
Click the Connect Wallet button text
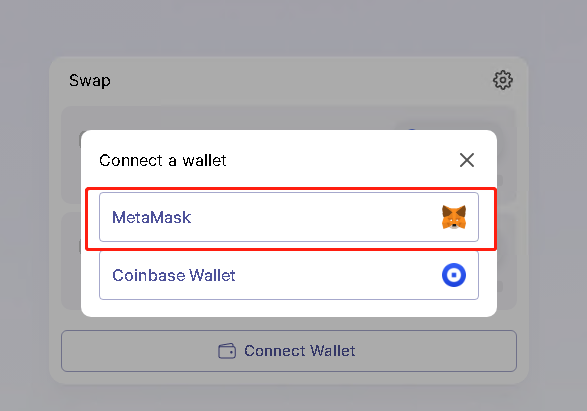coord(299,351)
